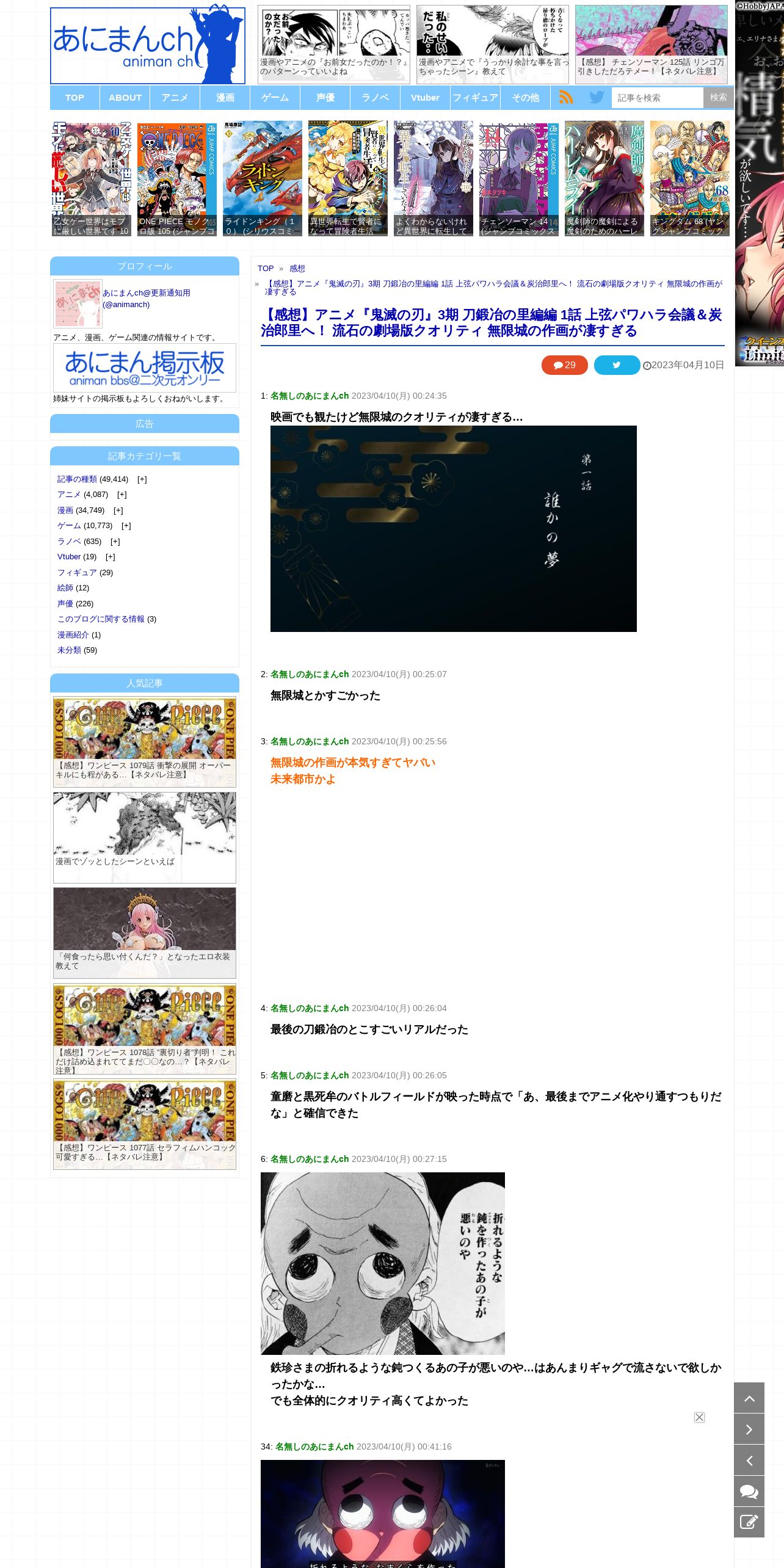
Task: Open the 漫画紹介 category link
Action: (73, 635)
